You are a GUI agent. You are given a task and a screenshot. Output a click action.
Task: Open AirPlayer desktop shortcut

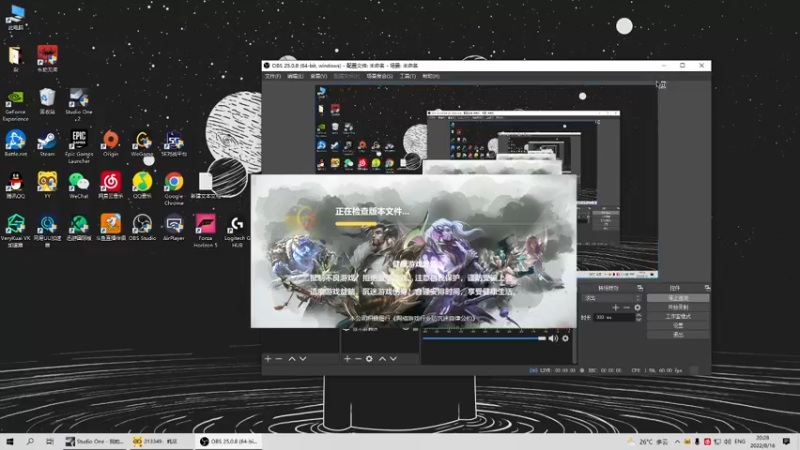tap(173, 228)
